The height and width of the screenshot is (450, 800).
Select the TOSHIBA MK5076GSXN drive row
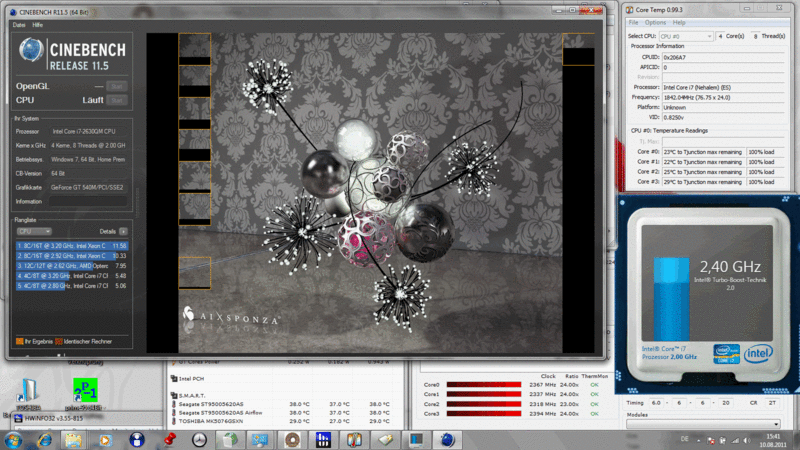point(283,421)
